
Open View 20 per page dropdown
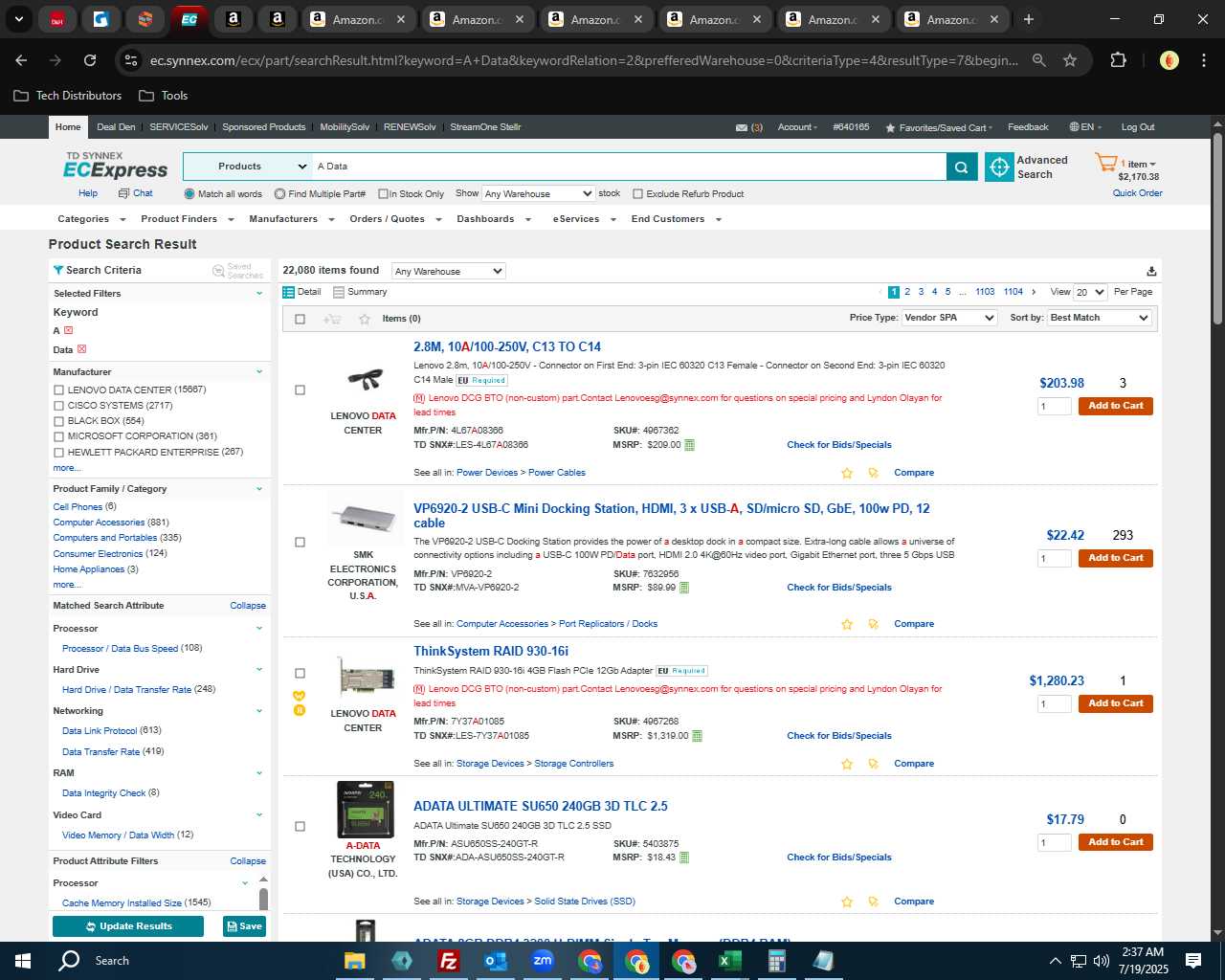pos(1090,292)
